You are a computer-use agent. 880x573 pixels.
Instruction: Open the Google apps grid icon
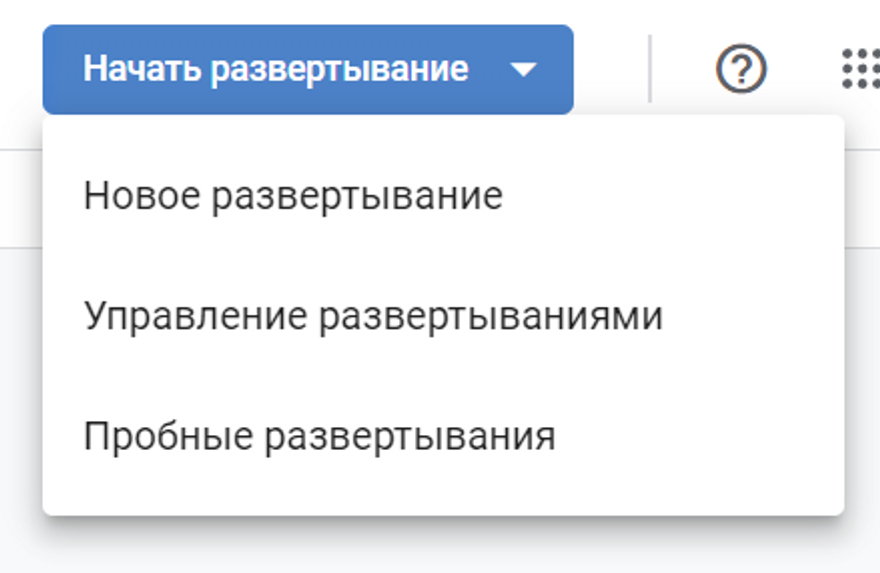[x=860, y=69]
